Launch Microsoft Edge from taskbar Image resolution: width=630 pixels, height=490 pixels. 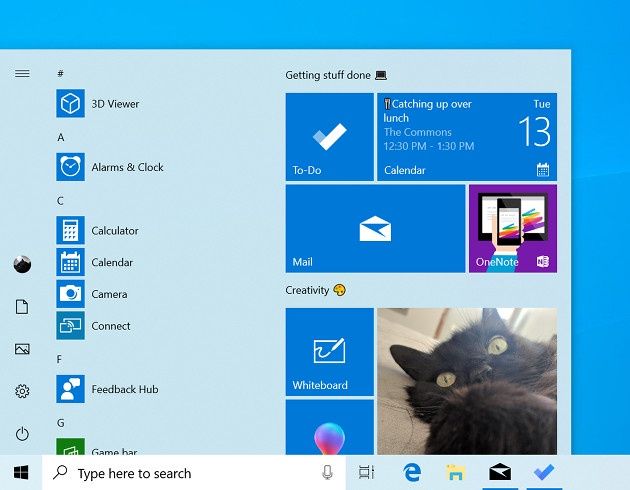(x=412, y=473)
